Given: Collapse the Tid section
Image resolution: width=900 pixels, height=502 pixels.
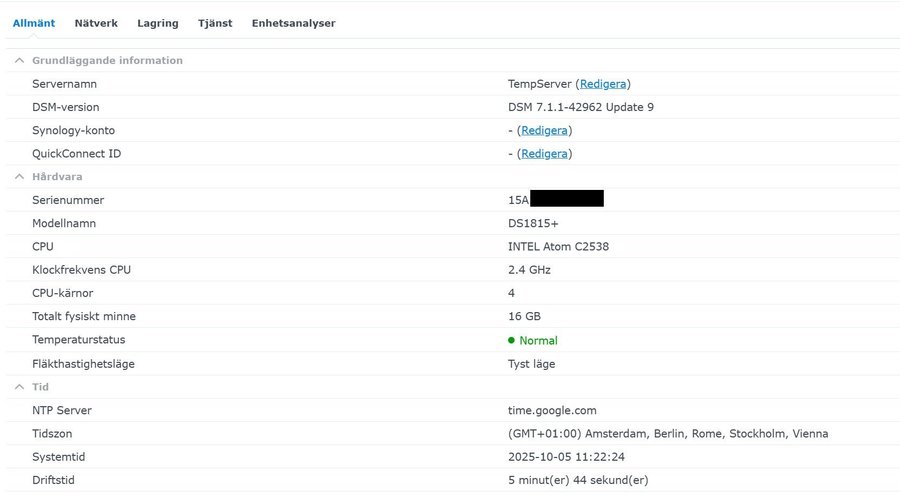Looking at the screenshot, I should tap(18, 387).
